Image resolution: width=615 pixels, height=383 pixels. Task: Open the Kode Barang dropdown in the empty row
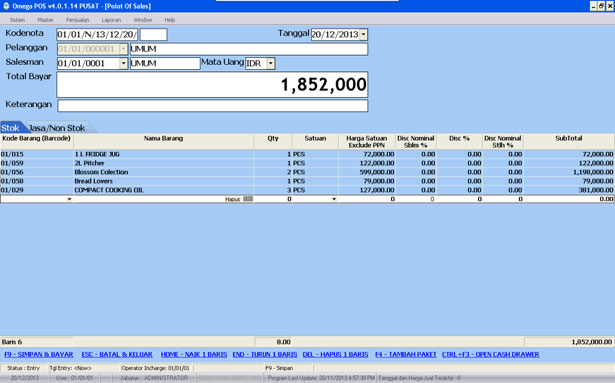click(x=69, y=199)
